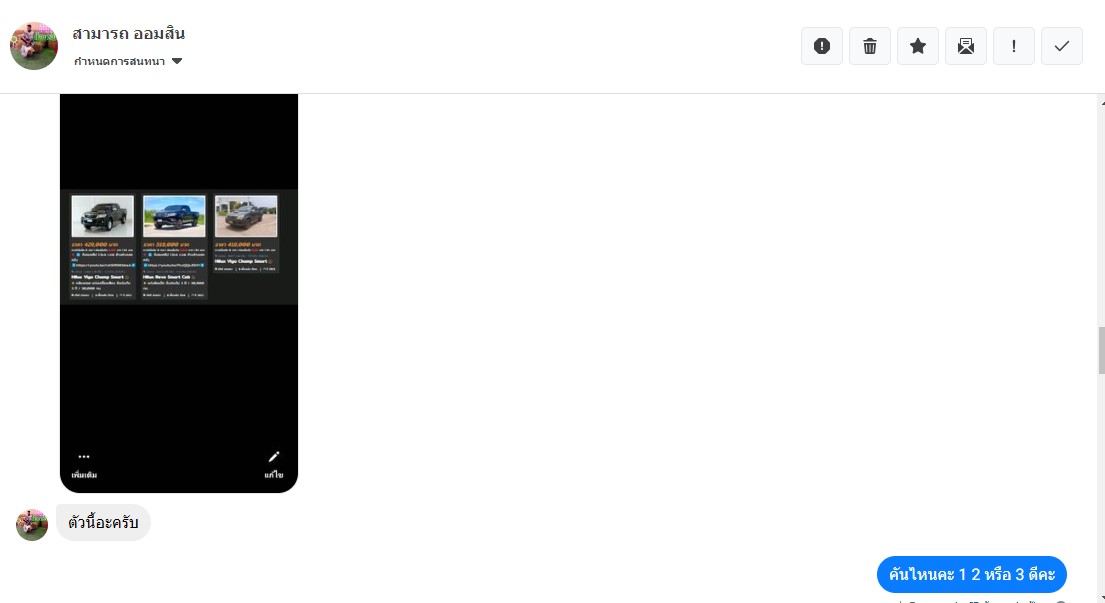Select the ตัวนี้อะครับ message bubble
The width and height of the screenshot is (1105, 603).
103,523
